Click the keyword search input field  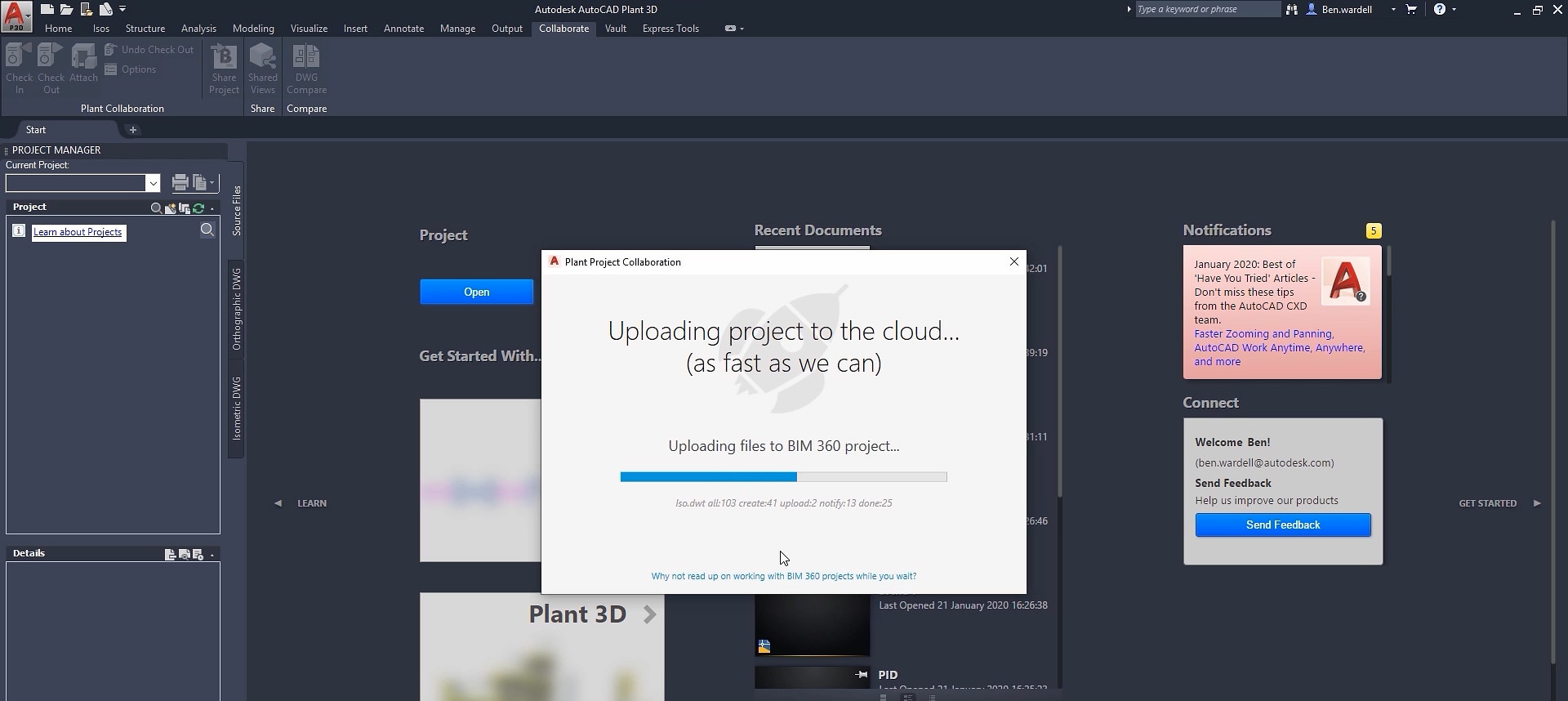[1206, 10]
